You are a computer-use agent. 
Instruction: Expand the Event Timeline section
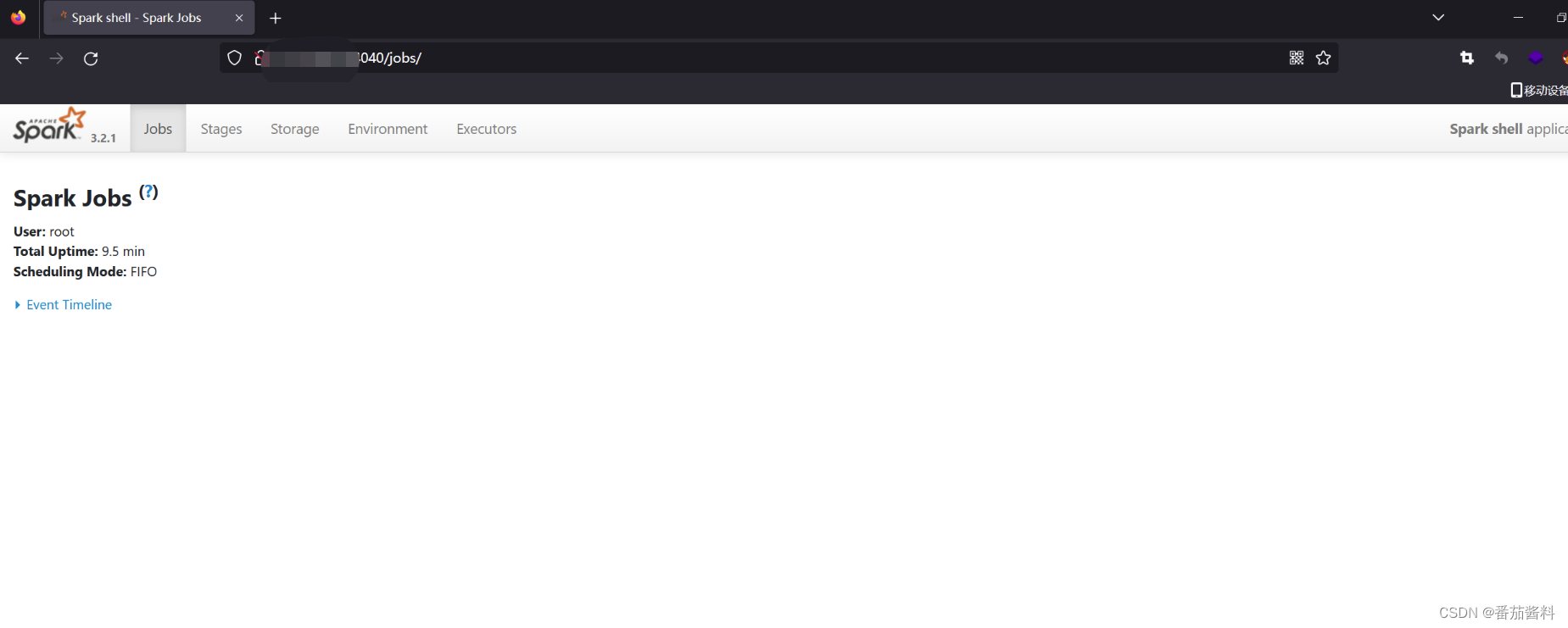[x=64, y=305]
